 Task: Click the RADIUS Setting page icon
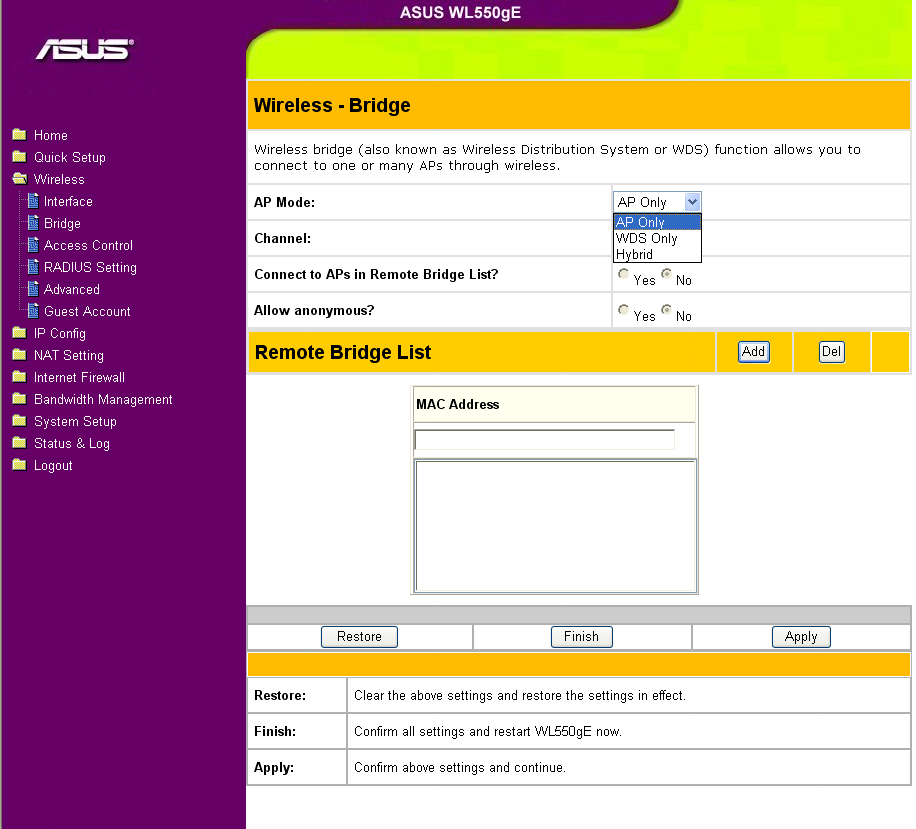[33, 267]
